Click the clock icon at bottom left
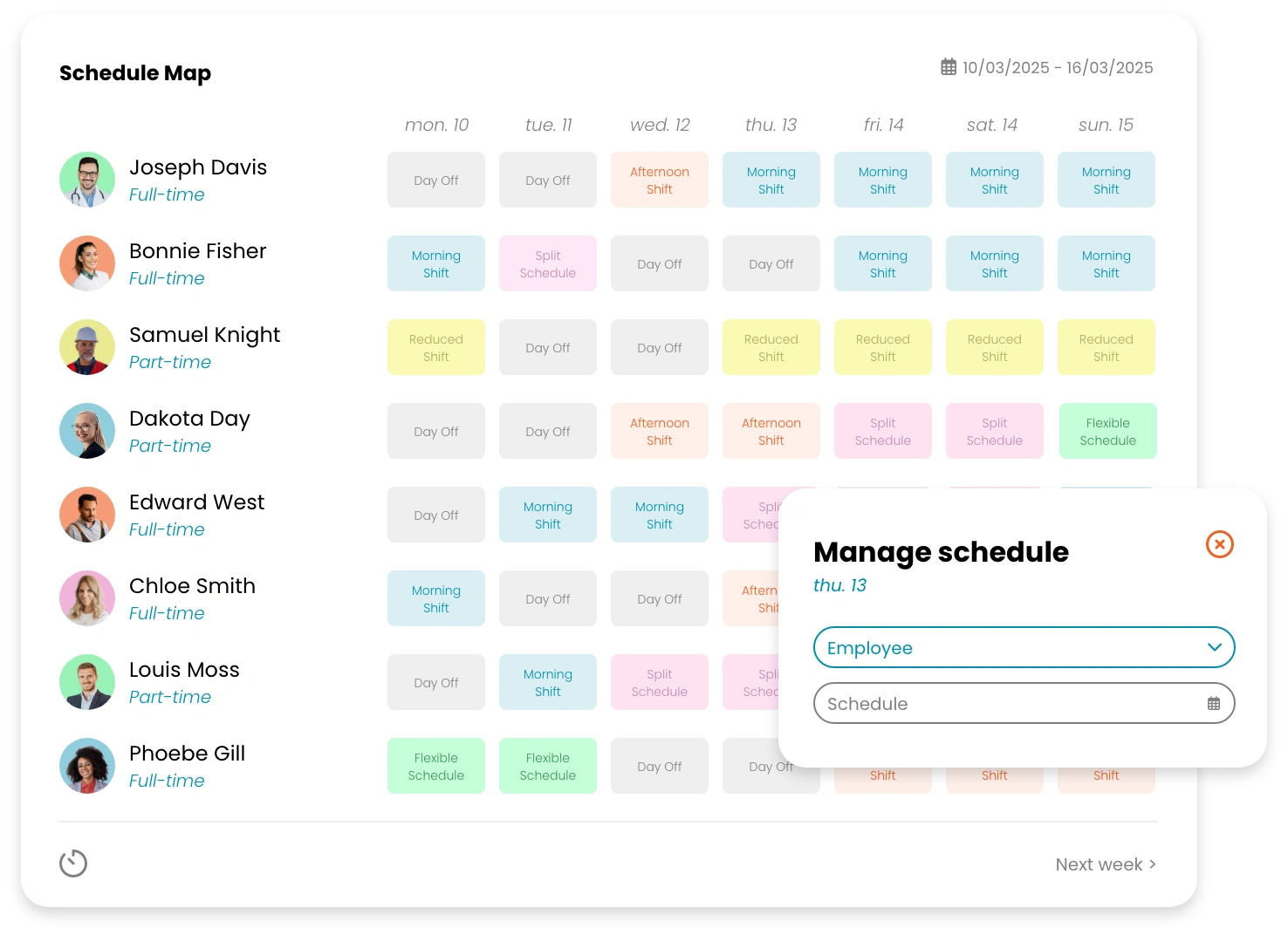1288x935 pixels. pos(73,863)
